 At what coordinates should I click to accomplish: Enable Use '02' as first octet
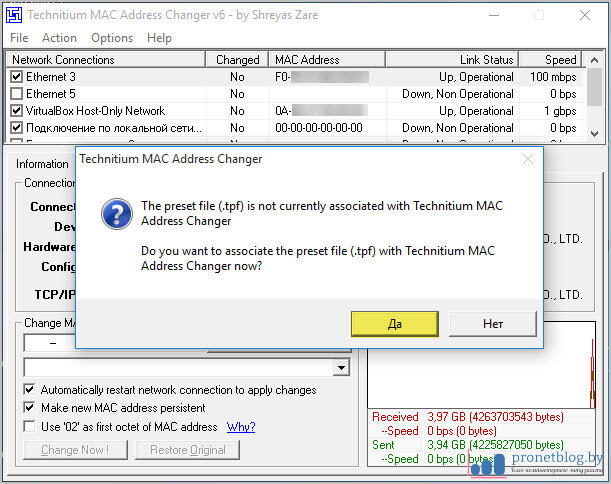click(29, 426)
